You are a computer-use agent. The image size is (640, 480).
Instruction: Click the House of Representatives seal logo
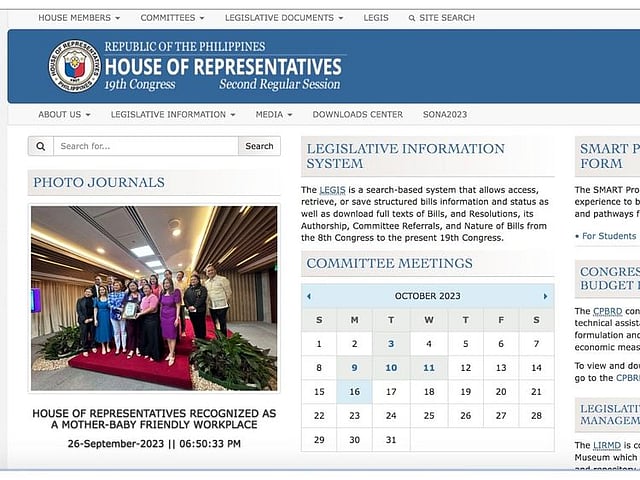click(x=74, y=66)
